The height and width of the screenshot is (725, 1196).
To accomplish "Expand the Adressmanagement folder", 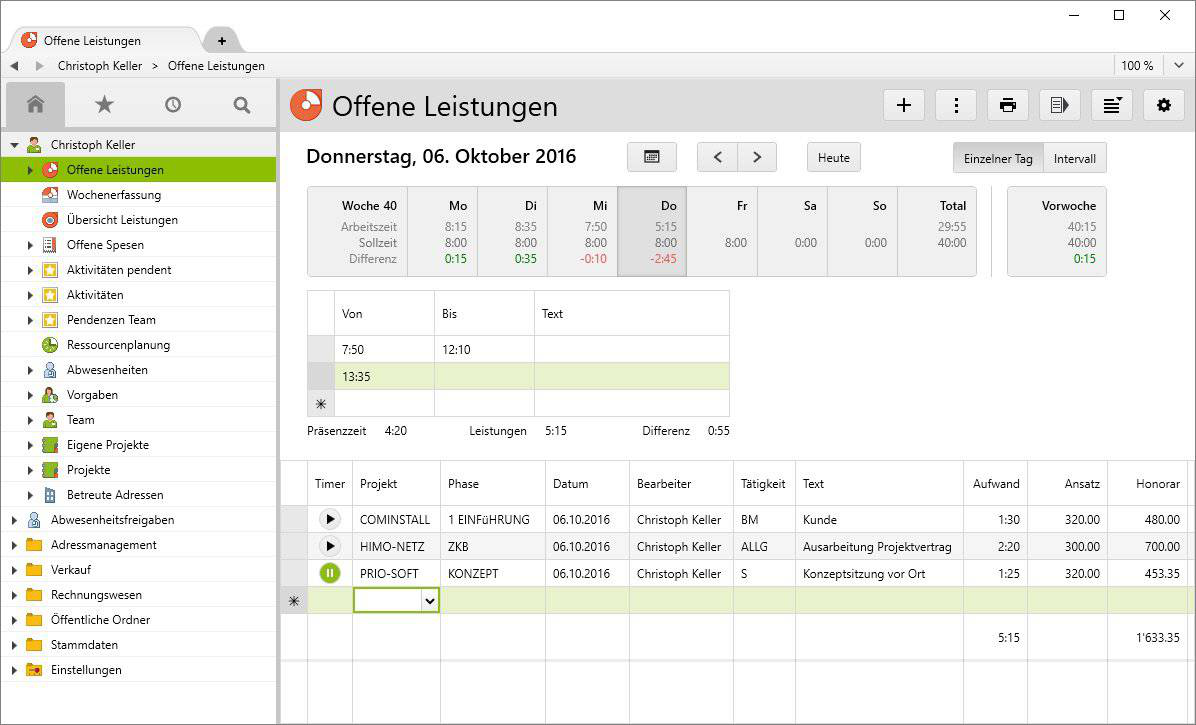I will pos(14,545).
